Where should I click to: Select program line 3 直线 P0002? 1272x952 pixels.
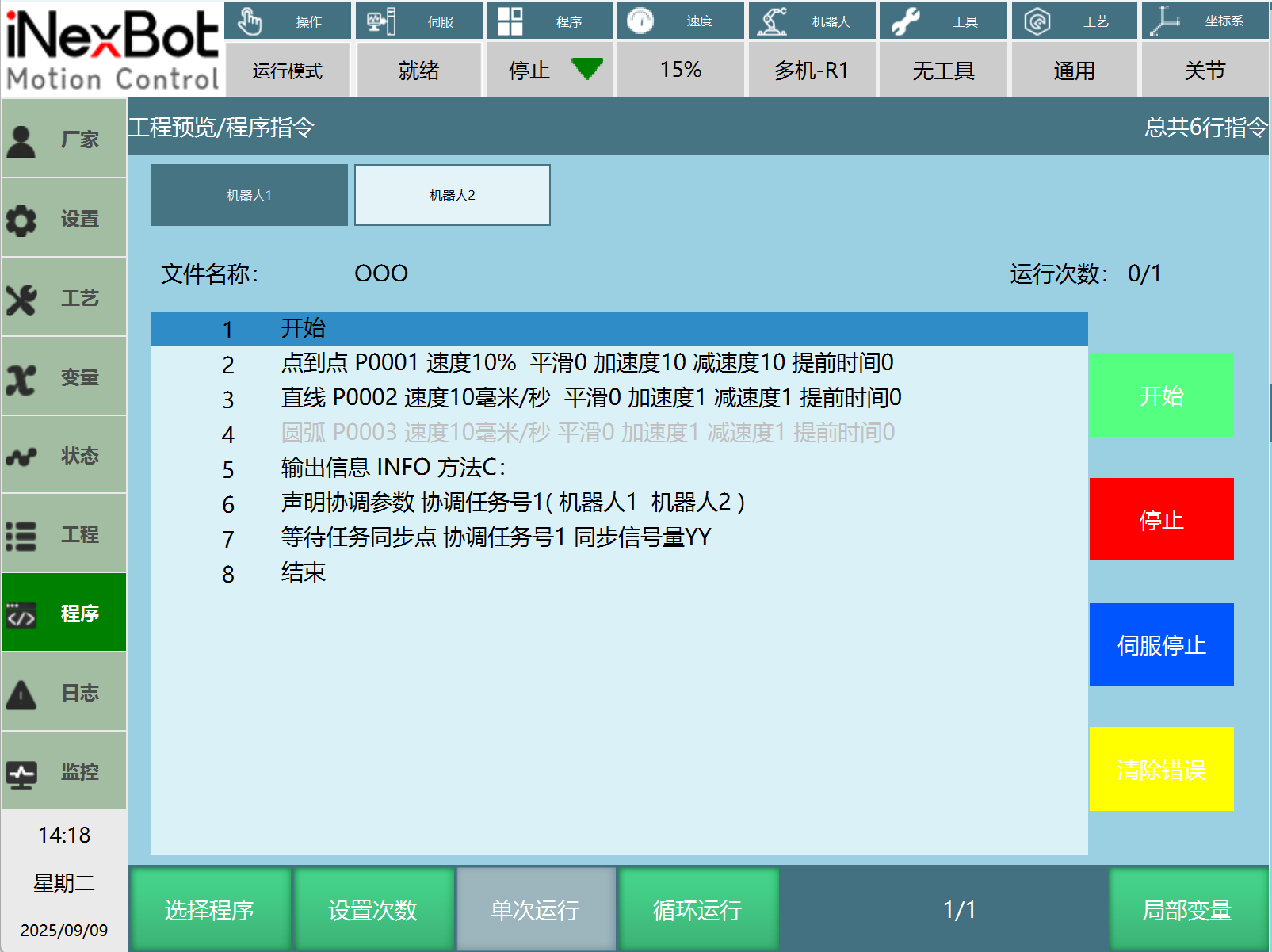[x=590, y=398]
